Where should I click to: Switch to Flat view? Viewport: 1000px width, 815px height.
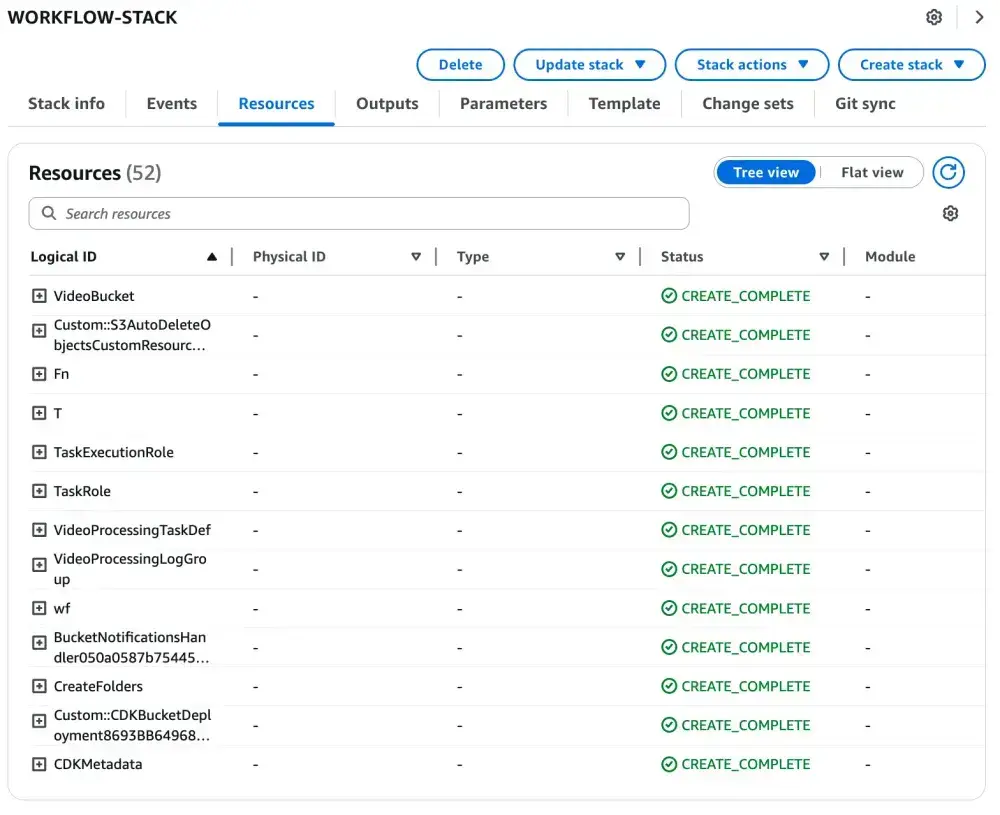871,173
